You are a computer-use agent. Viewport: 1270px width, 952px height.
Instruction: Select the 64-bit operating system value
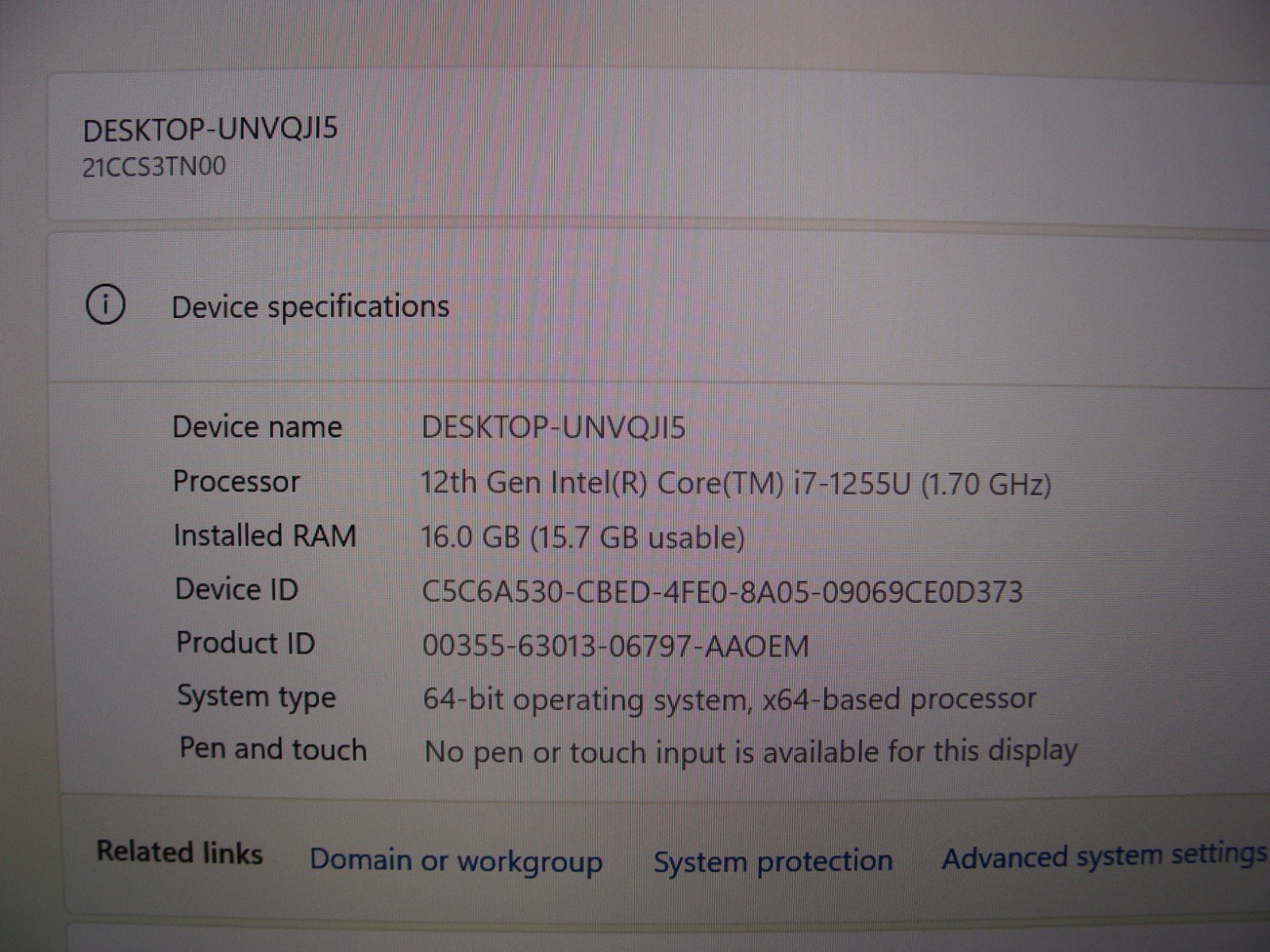tap(729, 700)
